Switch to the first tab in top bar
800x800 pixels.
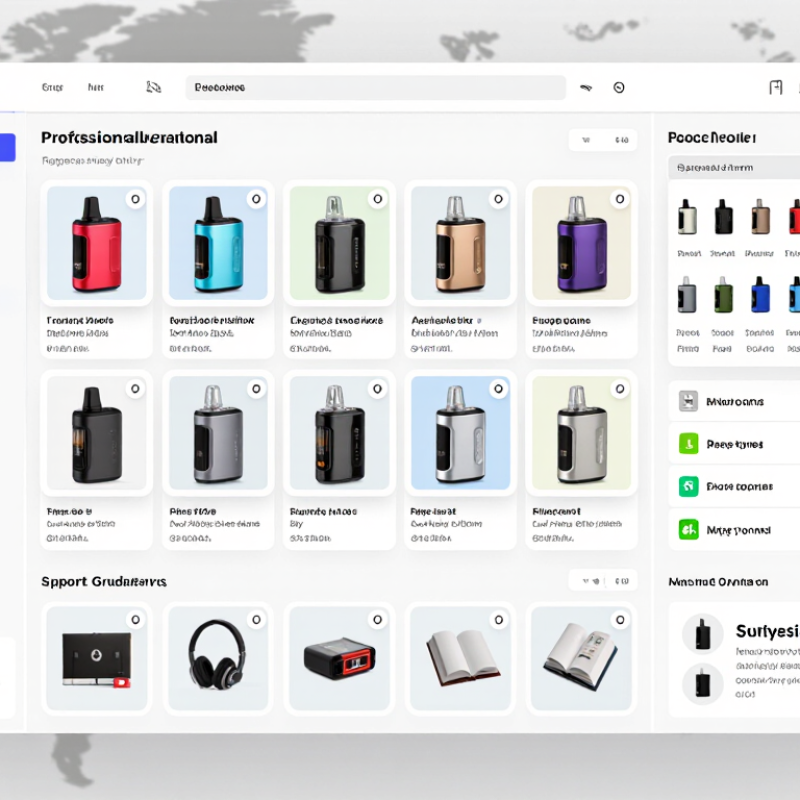pyautogui.click(x=52, y=87)
